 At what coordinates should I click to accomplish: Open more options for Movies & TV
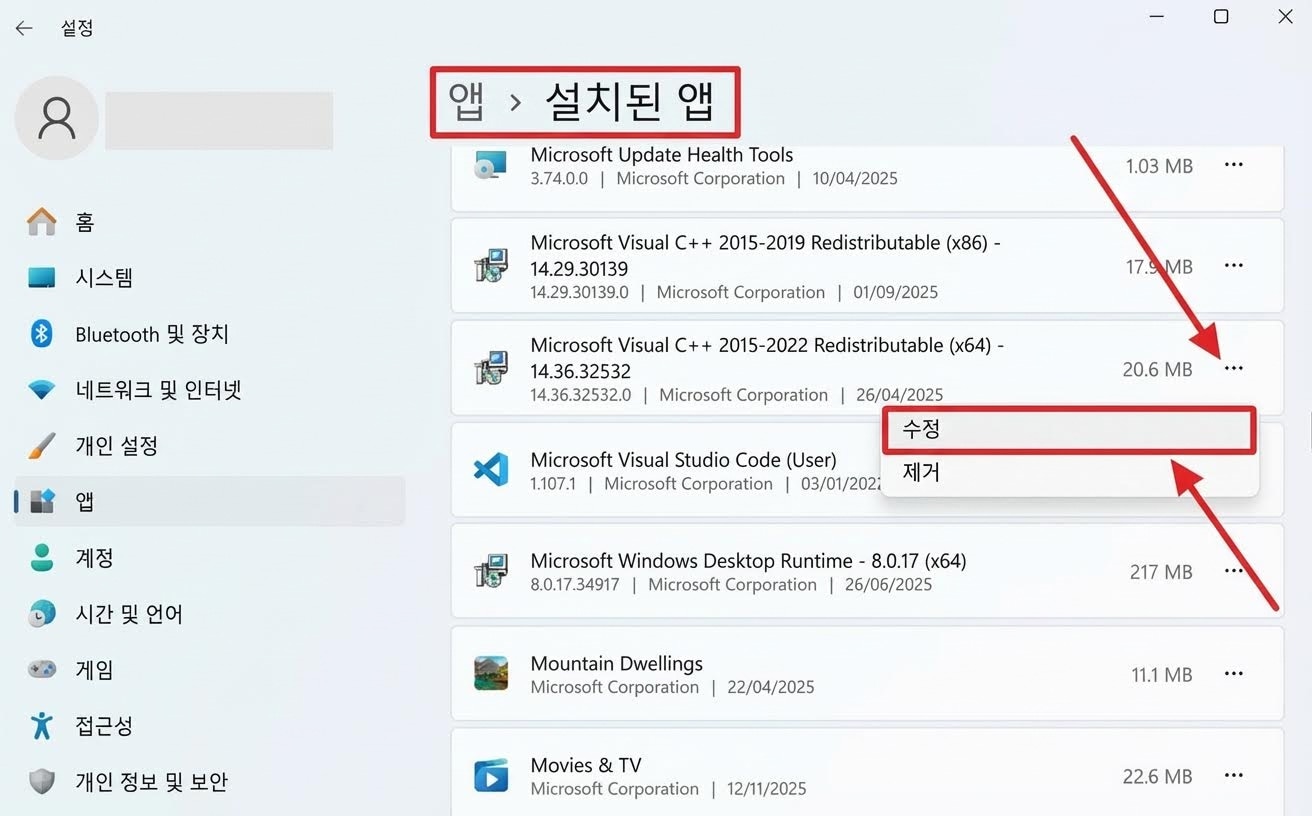click(x=1233, y=776)
